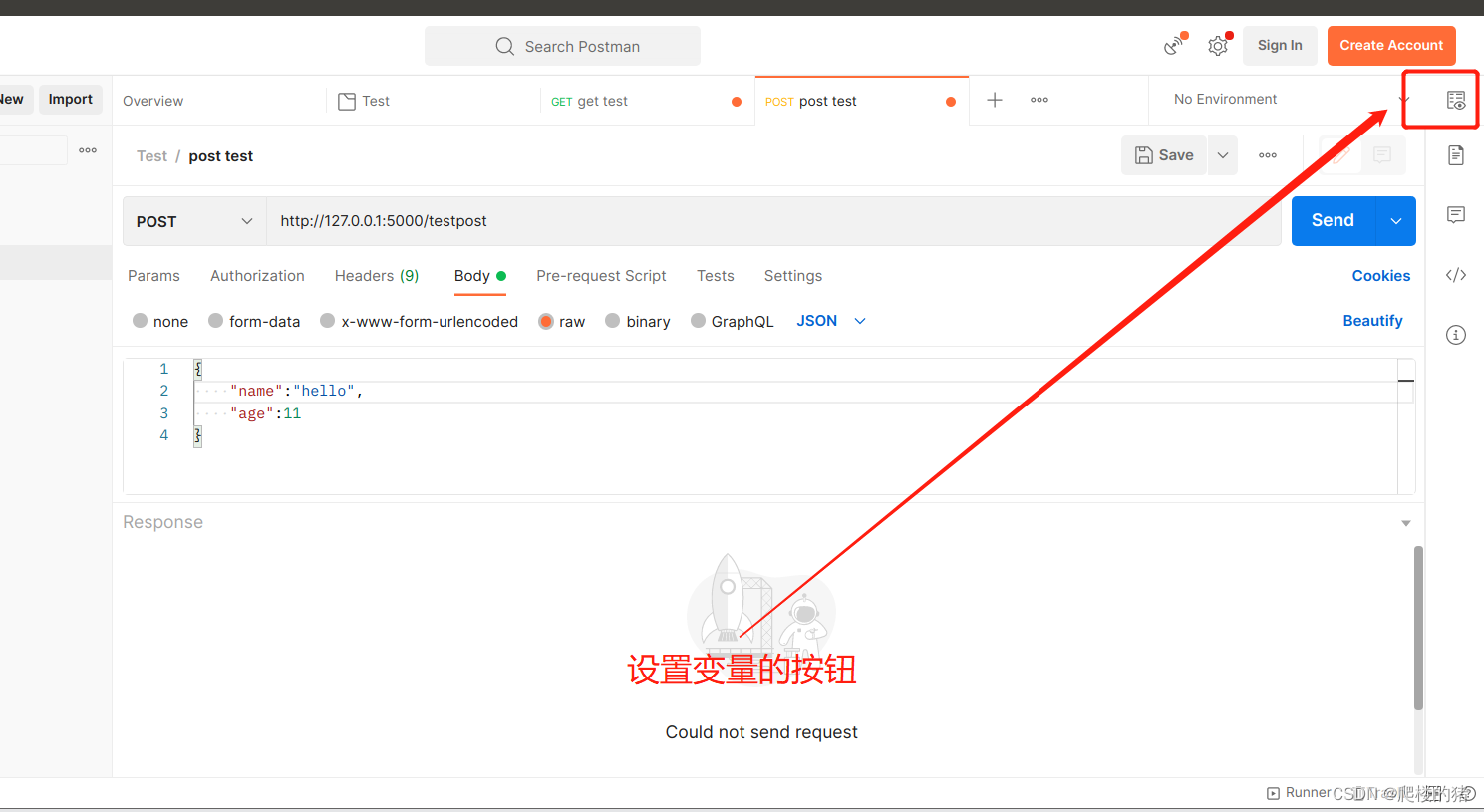This screenshot has height=812, width=1484.
Task: Click the Import button
Action: [x=71, y=100]
